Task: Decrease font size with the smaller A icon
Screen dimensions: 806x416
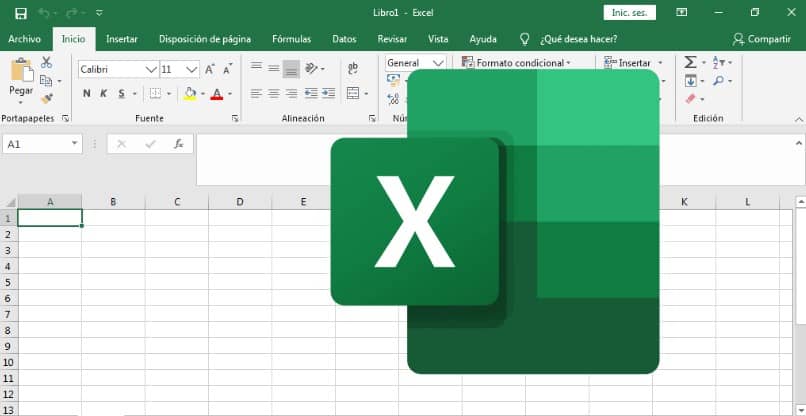Action: [x=228, y=69]
